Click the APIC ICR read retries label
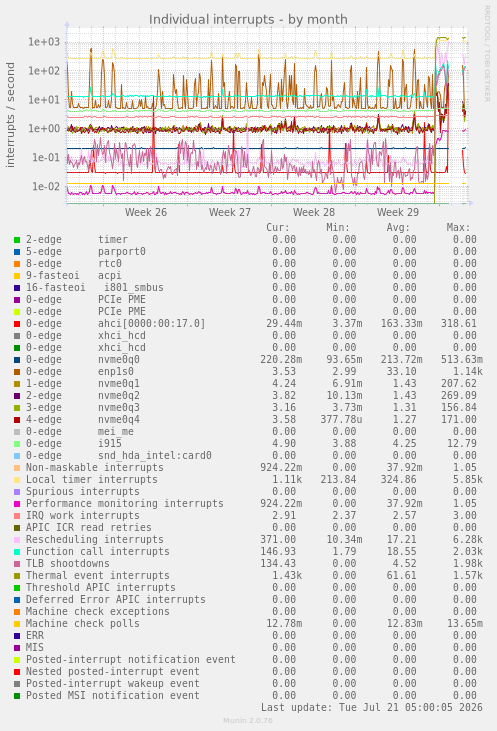 89,528
